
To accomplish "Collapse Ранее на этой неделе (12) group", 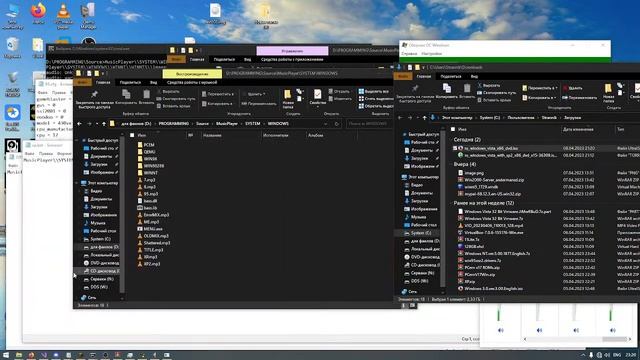I will [x=451, y=203].
